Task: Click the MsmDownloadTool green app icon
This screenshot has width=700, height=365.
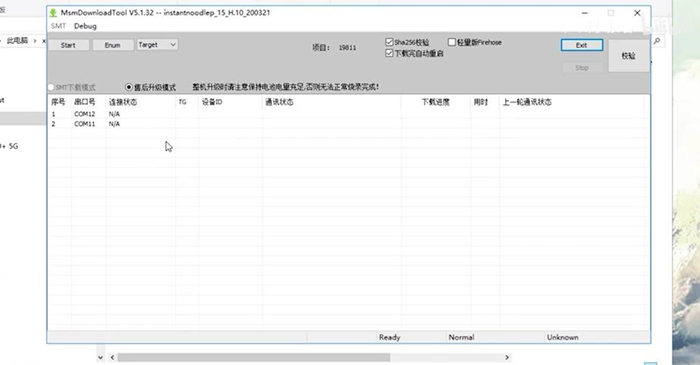Action: coord(54,13)
